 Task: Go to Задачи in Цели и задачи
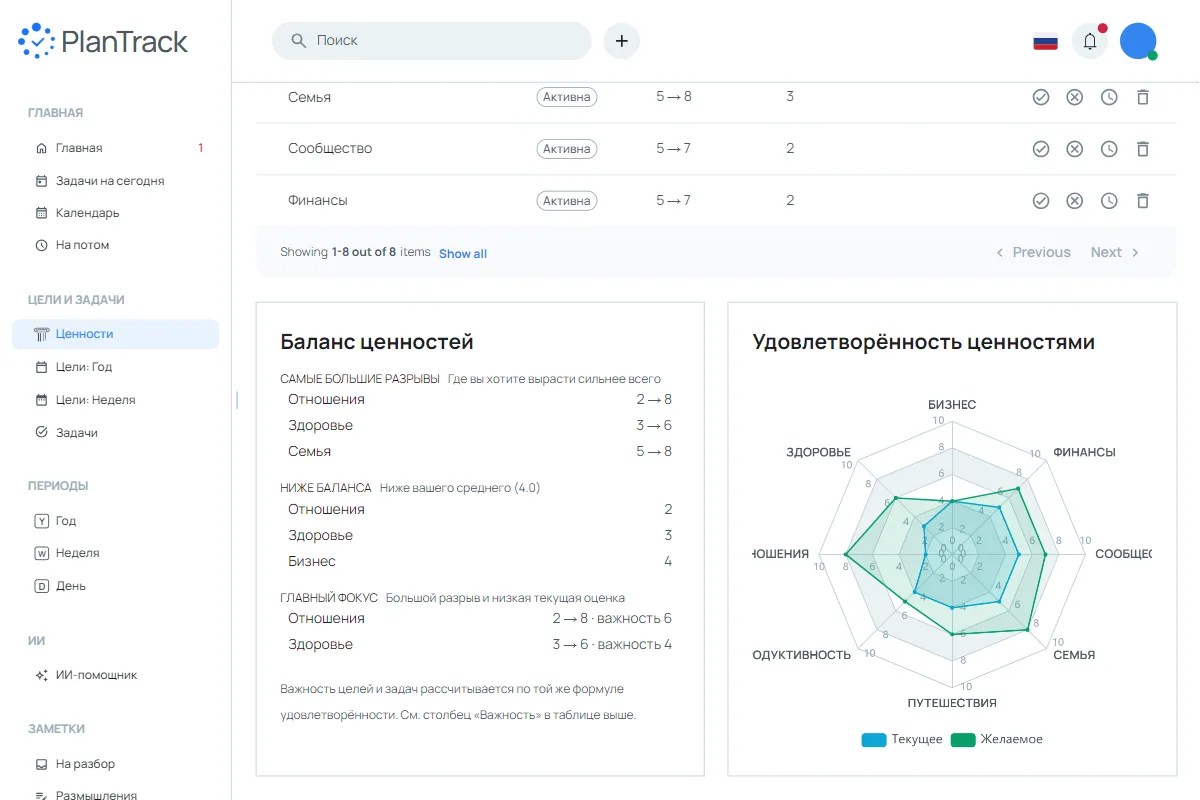click(115, 433)
